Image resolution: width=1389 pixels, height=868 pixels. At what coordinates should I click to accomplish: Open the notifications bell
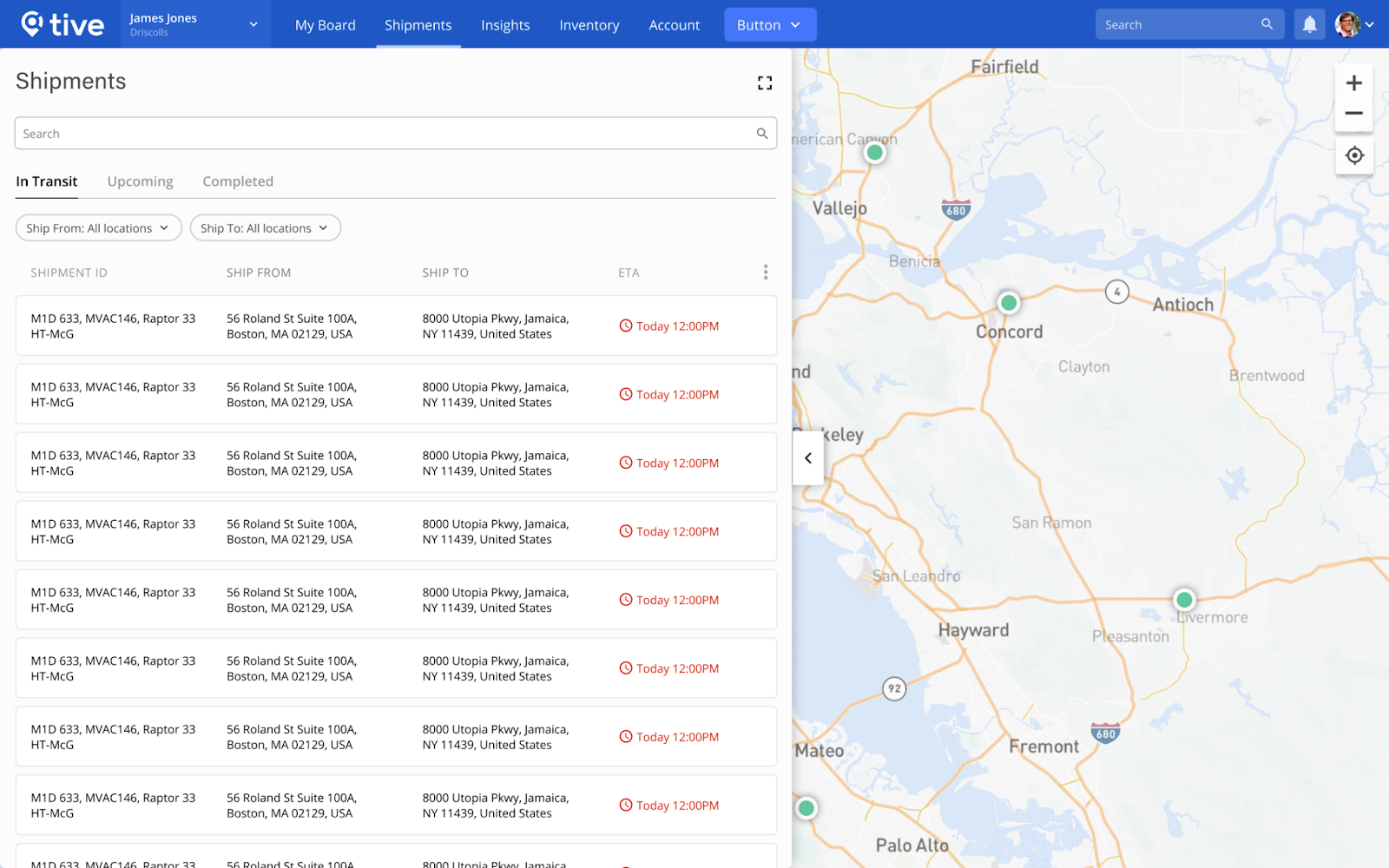(1310, 23)
